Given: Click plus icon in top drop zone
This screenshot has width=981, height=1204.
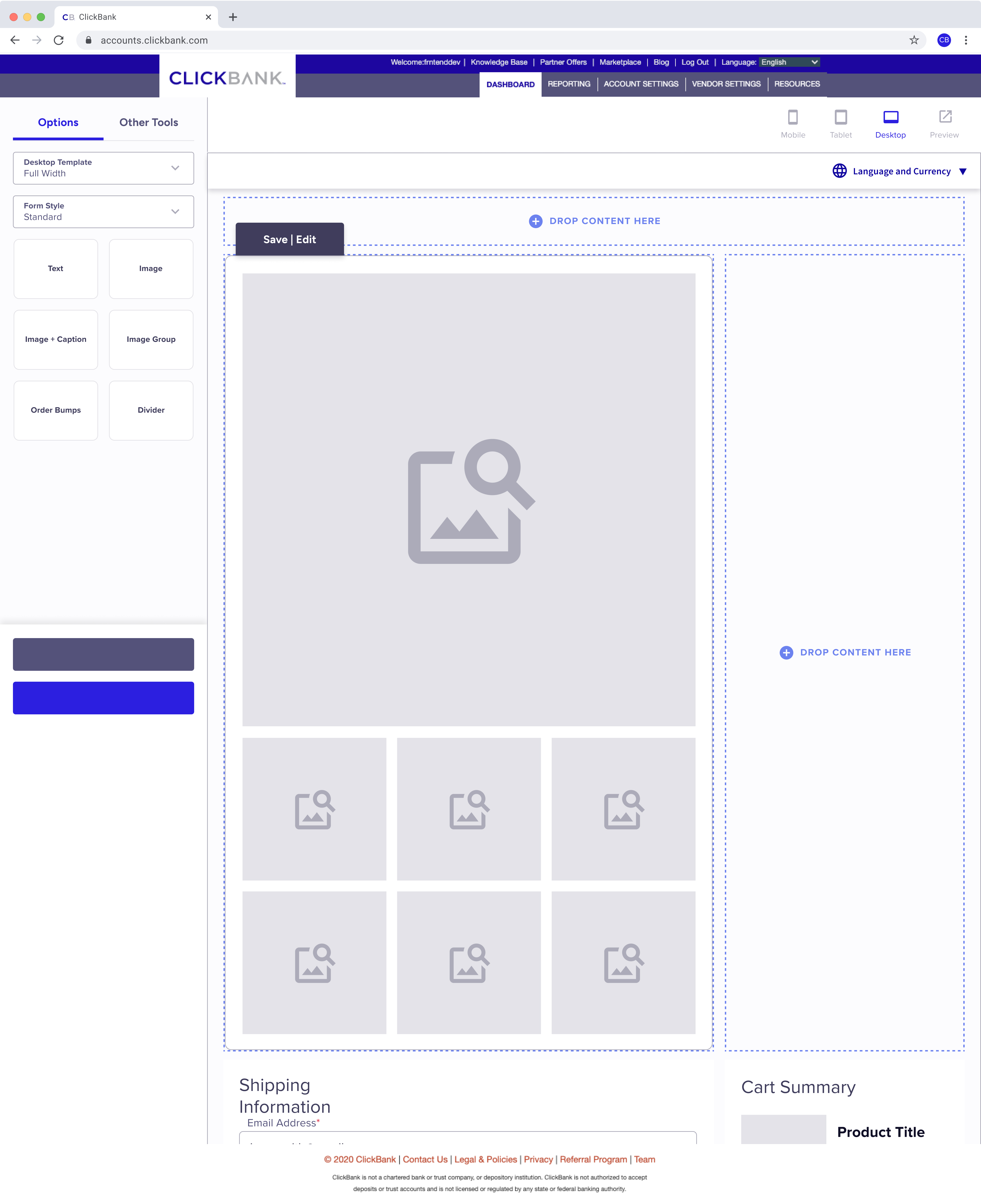Looking at the screenshot, I should 535,221.
